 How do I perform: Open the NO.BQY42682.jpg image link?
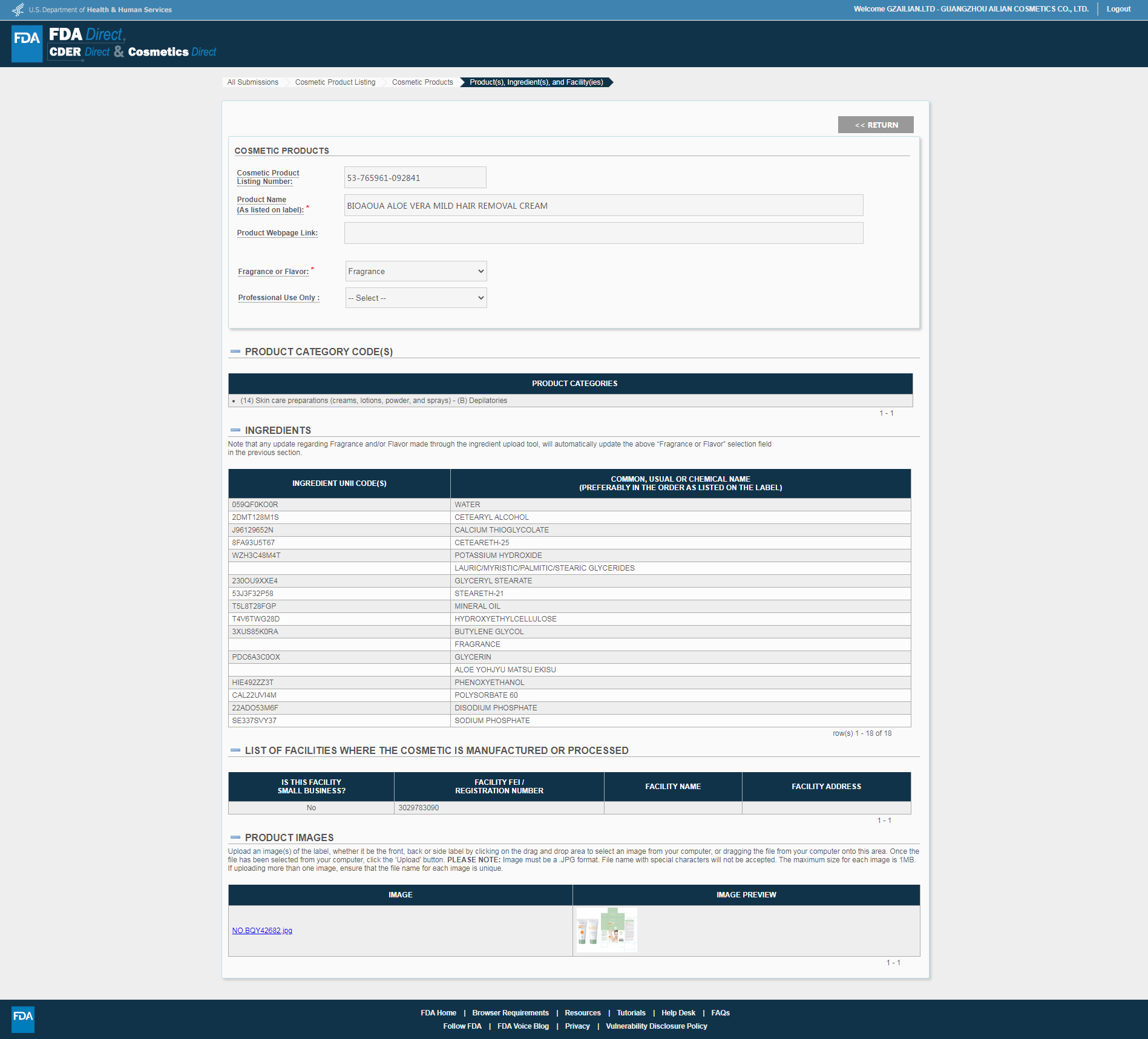(262, 931)
